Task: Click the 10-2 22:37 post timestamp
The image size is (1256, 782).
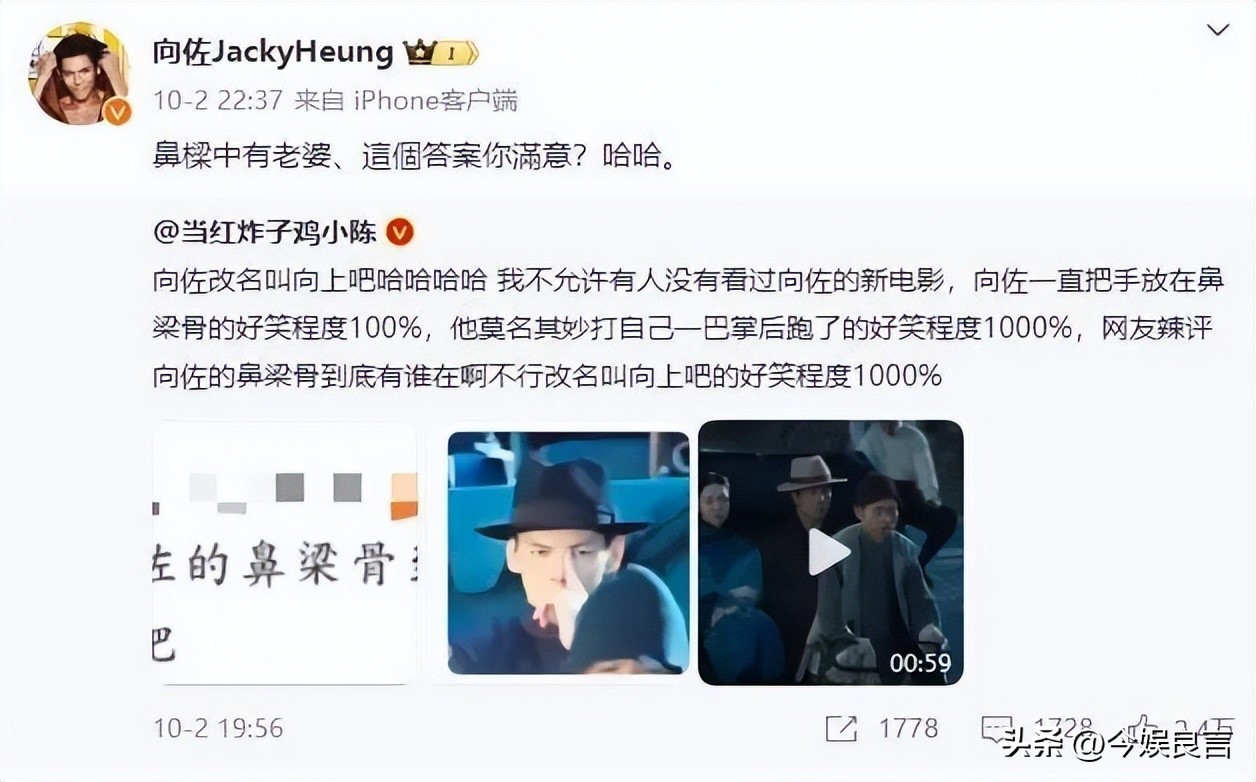Action: (219, 100)
